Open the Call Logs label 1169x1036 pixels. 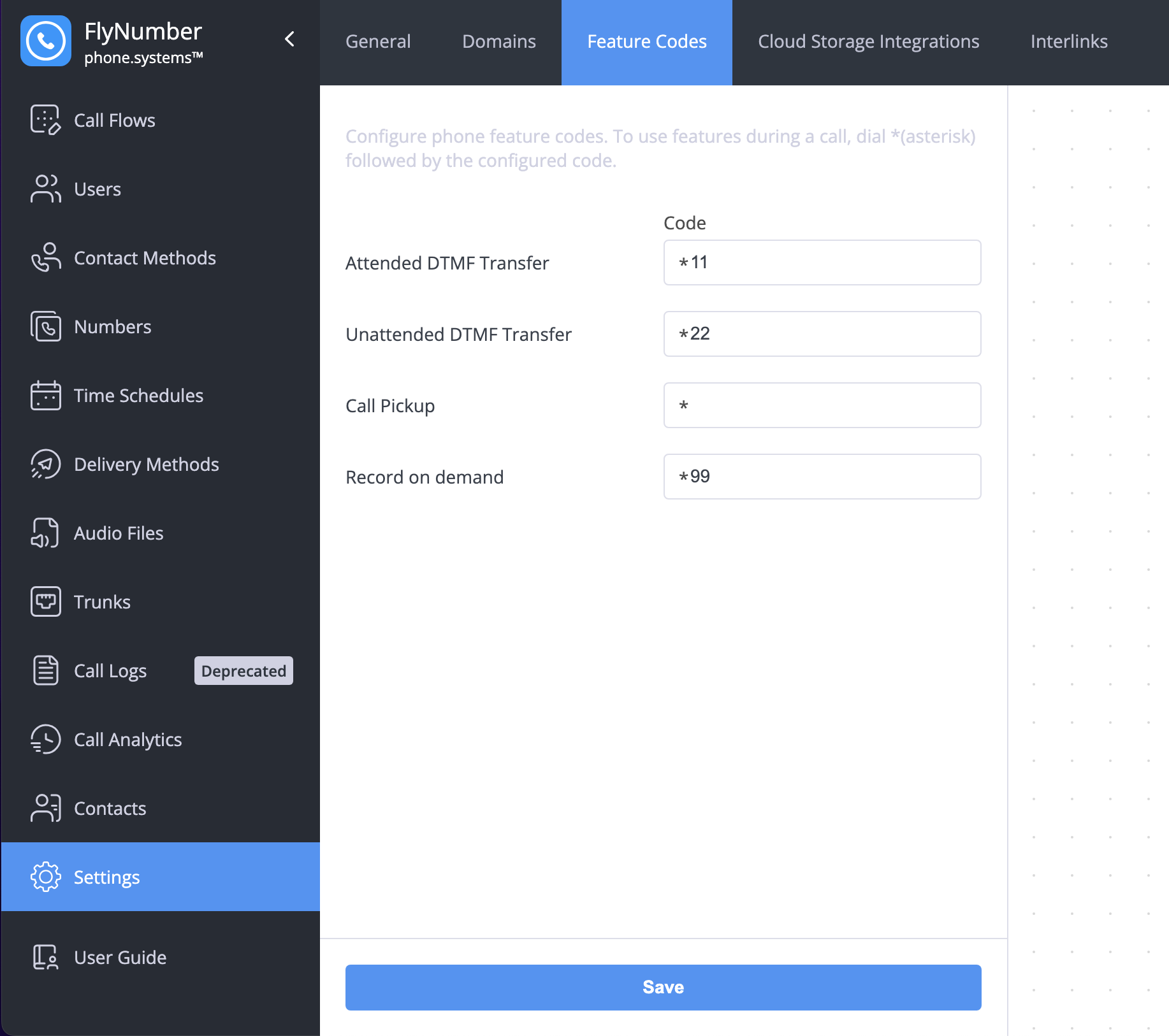110,671
